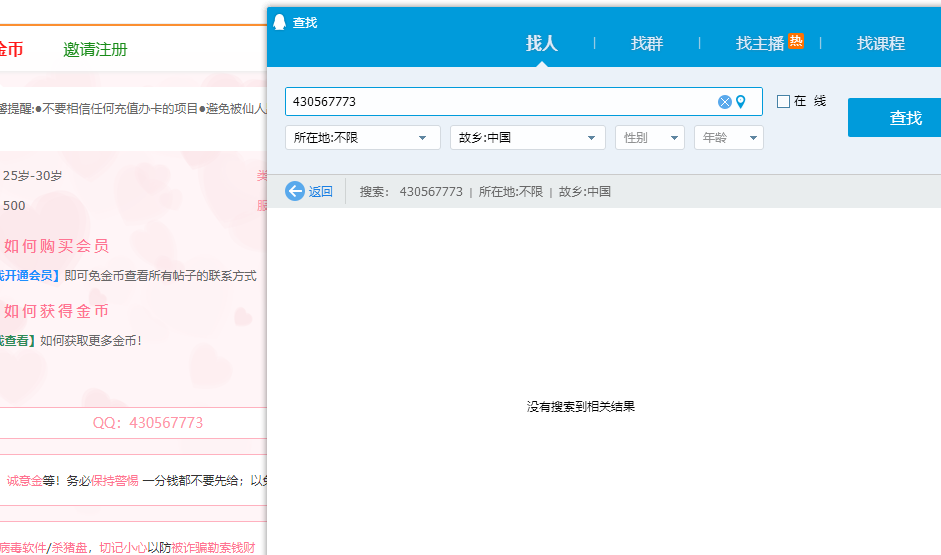Open the 找主播 tab

[759, 43]
